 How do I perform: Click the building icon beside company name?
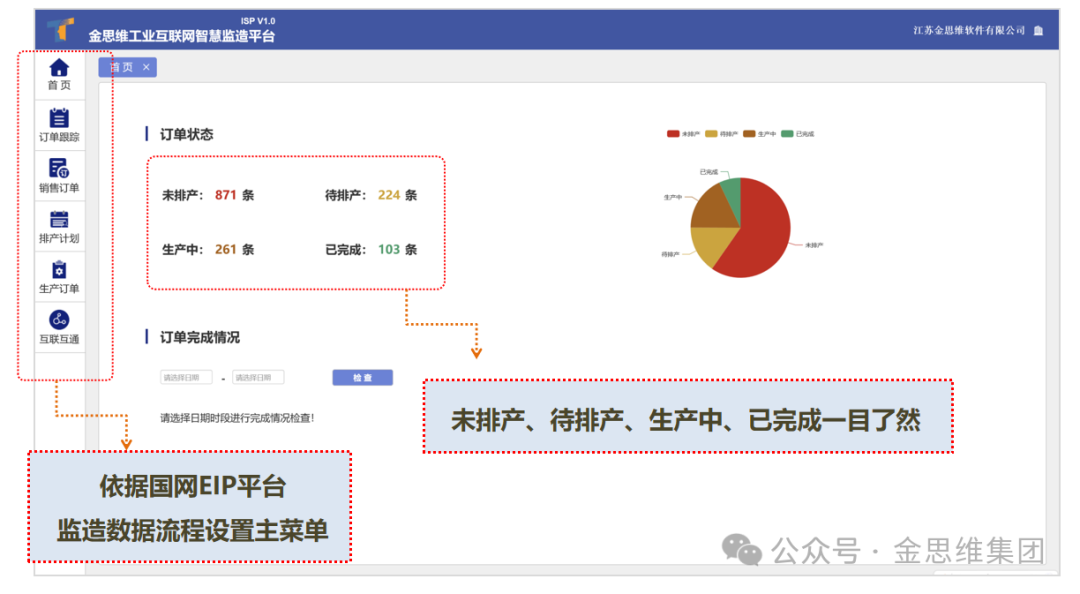click(1038, 31)
